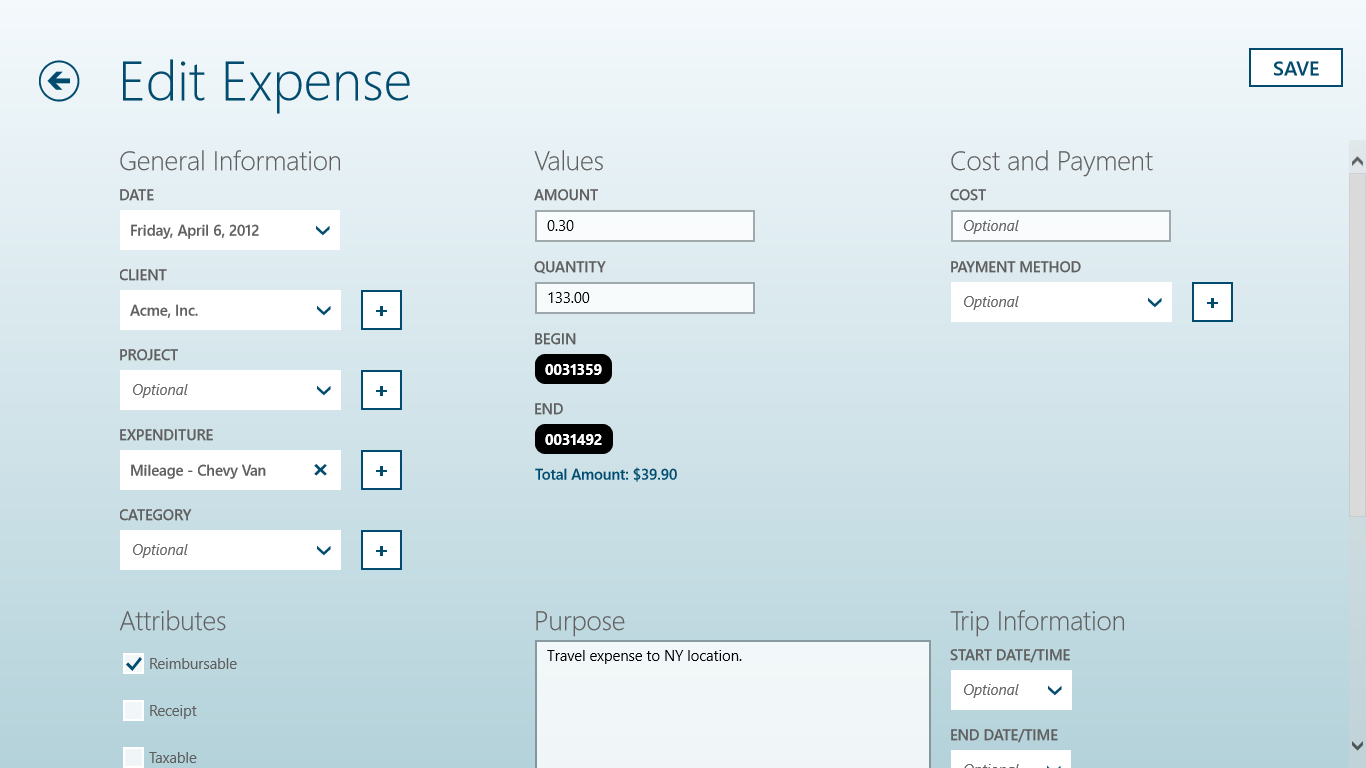Add a new expenditure with plus button

381,470
